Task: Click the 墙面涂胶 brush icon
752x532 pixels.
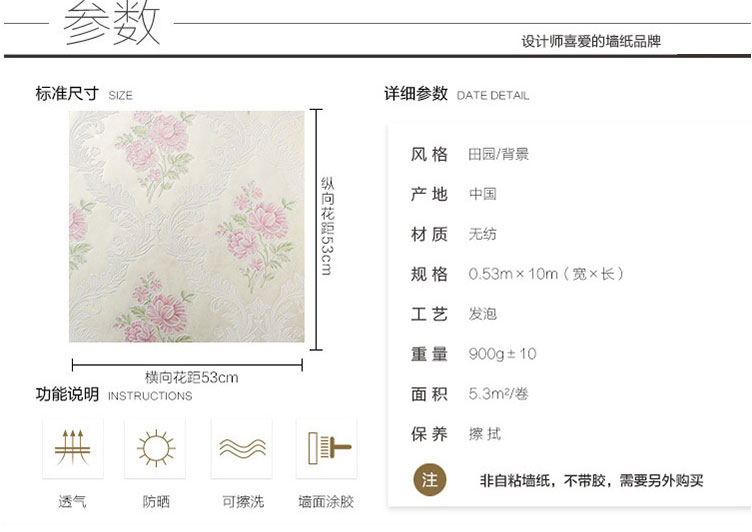Action: click(x=327, y=448)
